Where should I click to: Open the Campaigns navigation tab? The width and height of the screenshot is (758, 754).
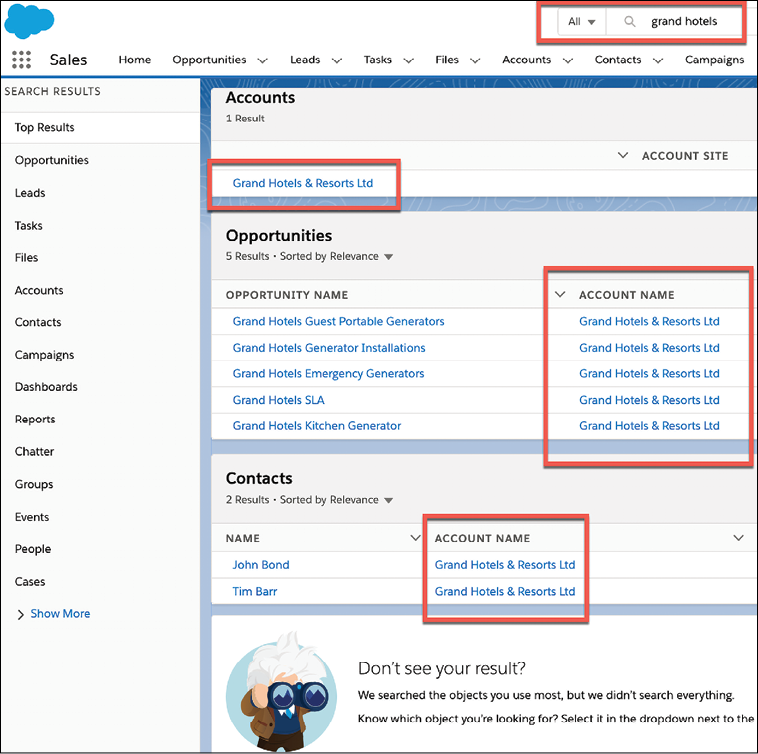pyautogui.click(x=714, y=59)
